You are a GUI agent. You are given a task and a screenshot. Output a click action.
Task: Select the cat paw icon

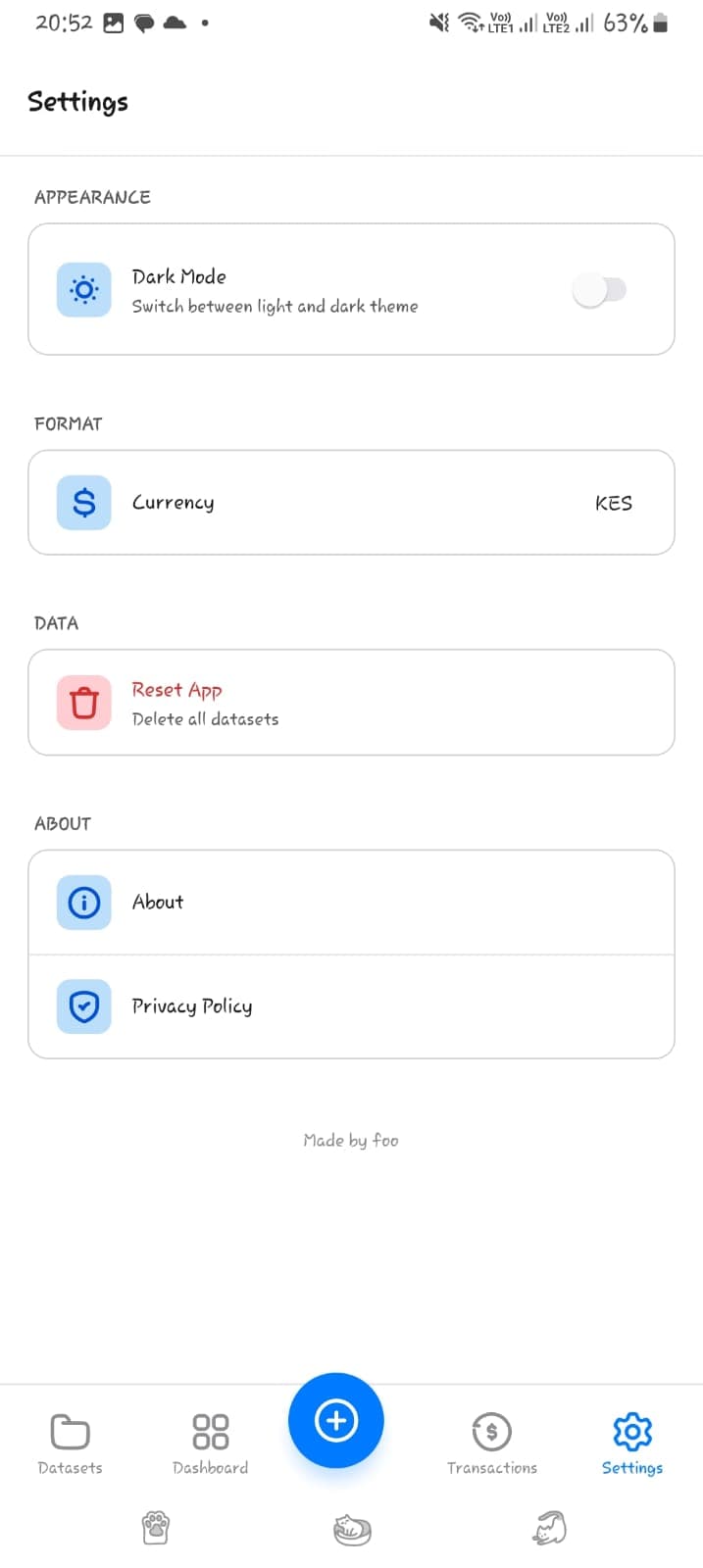157,1527
